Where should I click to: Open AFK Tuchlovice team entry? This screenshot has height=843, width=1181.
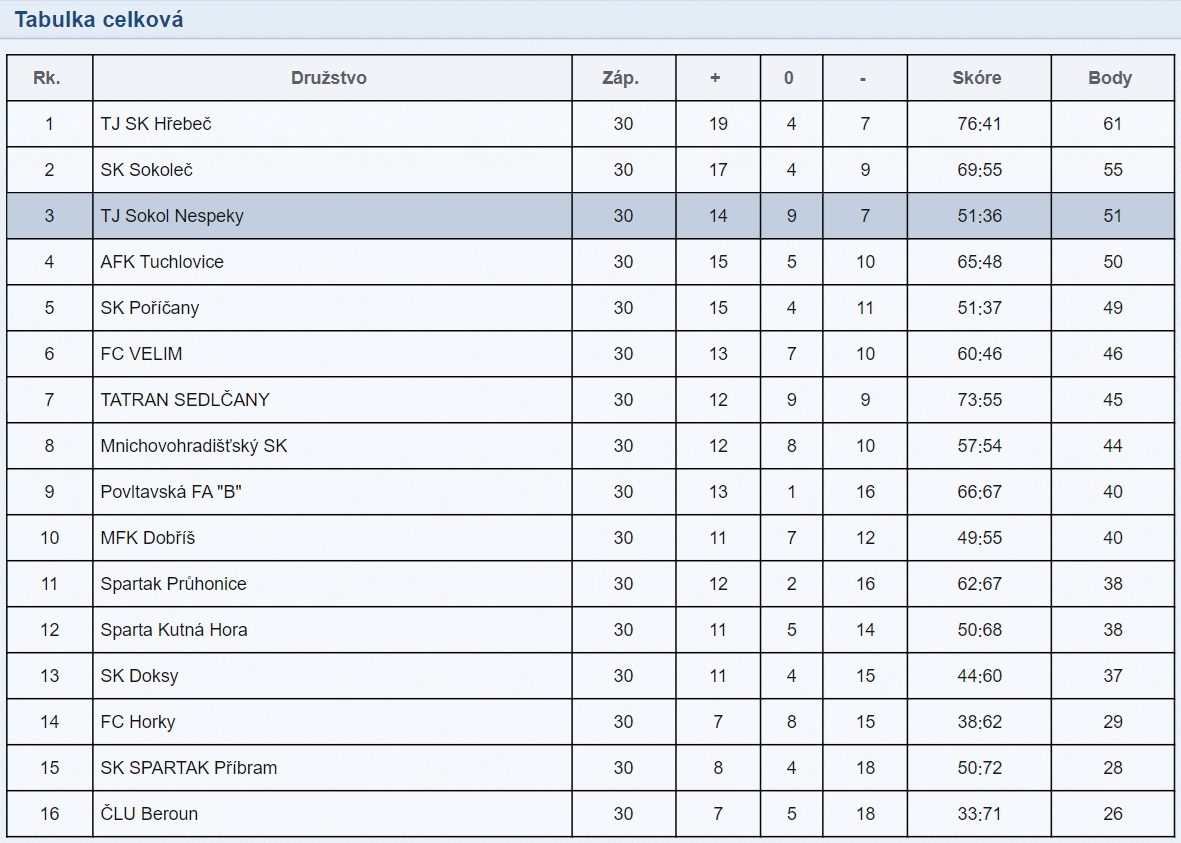pyautogui.click(x=162, y=262)
